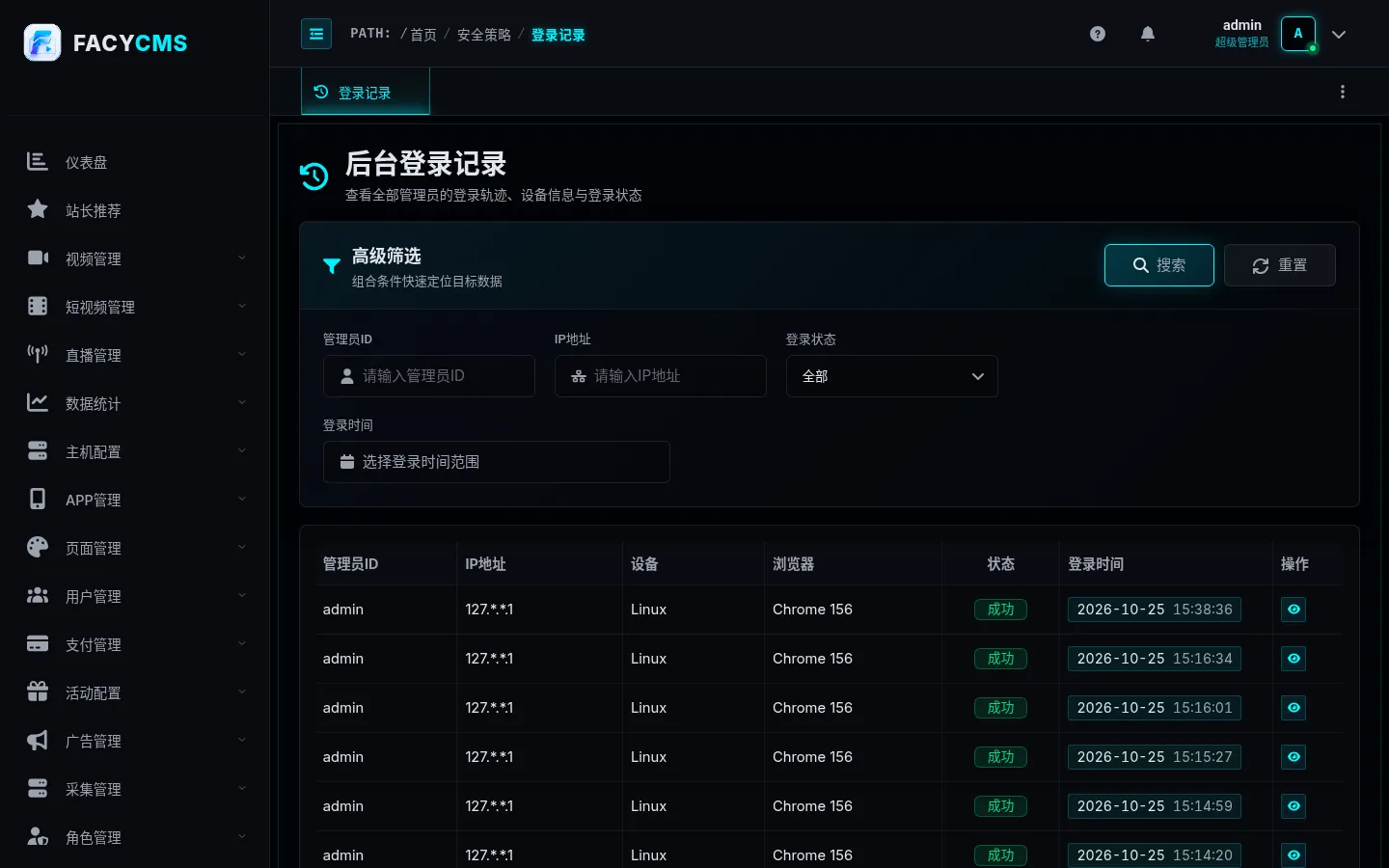Image resolution: width=1389 pixels, height=868 pixels.
Task: Click the APP管理 mobile icon
Action: point(38,499)
